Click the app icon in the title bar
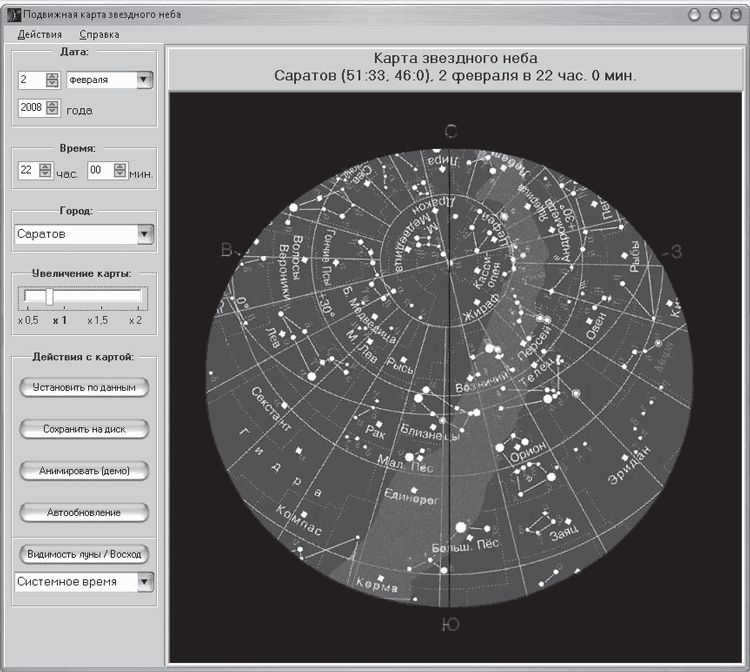The width and height of the screenshot is (750, 672). (14, 15)
